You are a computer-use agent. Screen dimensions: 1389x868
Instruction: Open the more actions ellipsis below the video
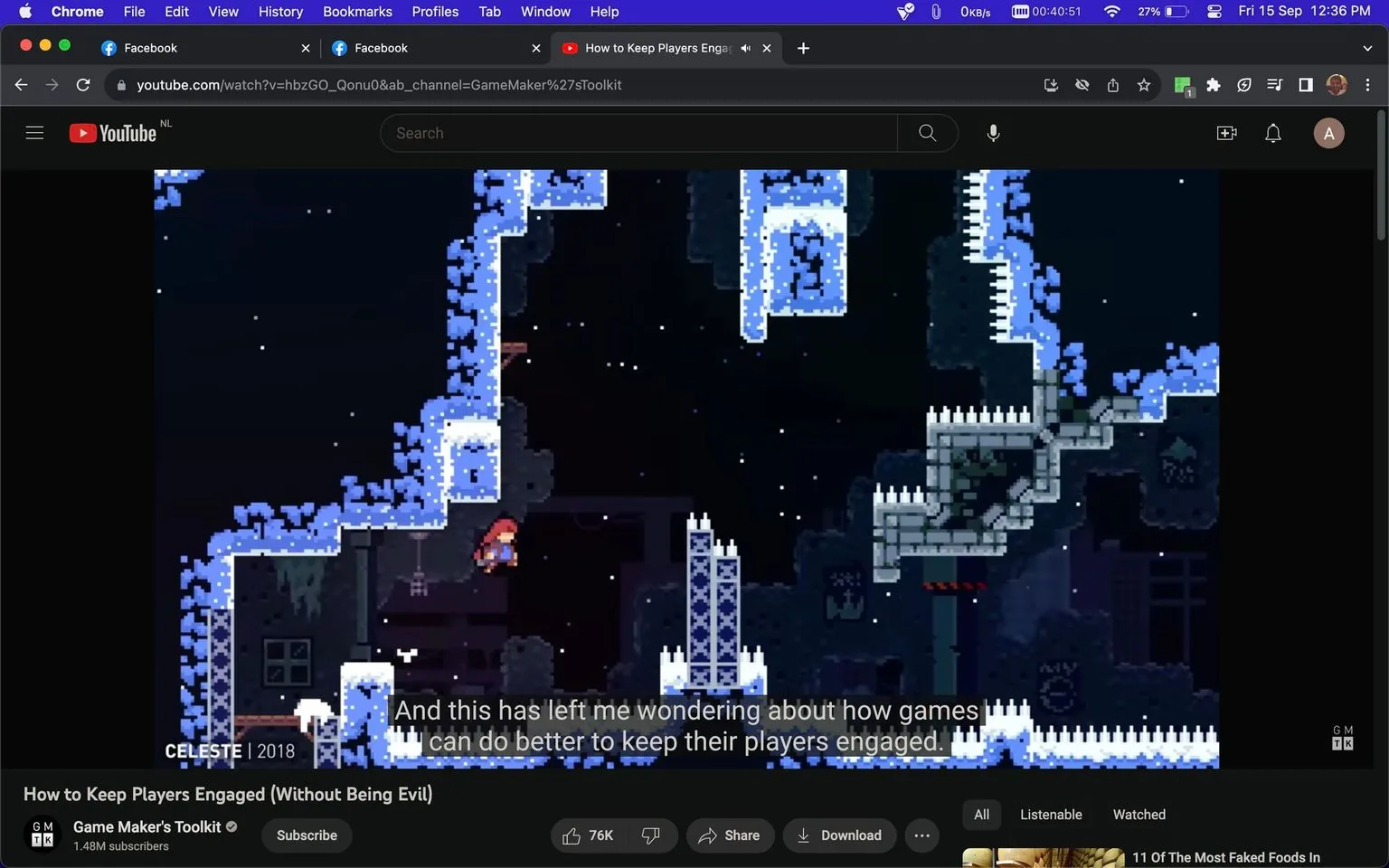(921, 835)
